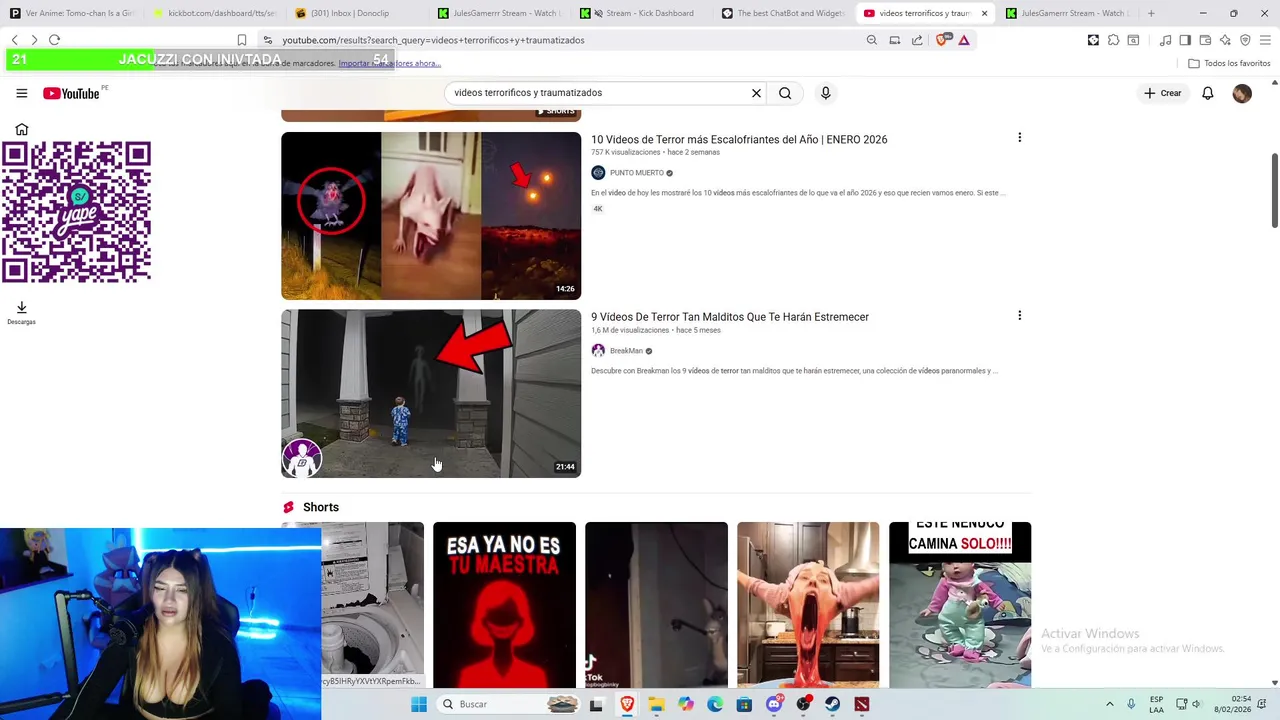The width and height of the screenshot is (1280, 720).
Task: Close the 'videos terrorificos' YouTube tab
Action: pyautogui.click(x=984, y=13)
